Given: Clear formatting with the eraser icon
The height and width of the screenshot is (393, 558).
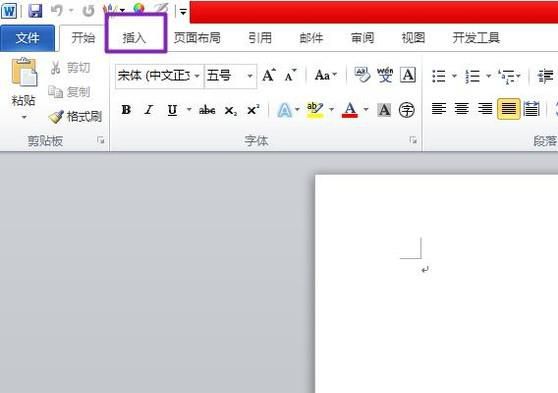Looking at the screenshot, I should [x=362, y=75].
